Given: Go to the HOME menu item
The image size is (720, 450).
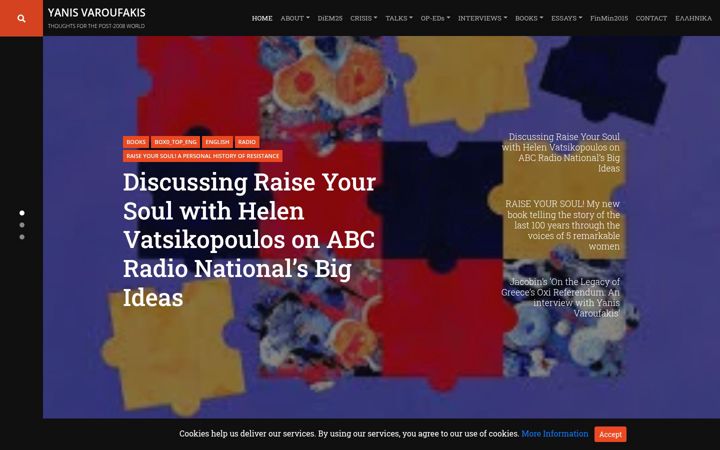Looking at the screenshot, I should [x=262, y=18].
